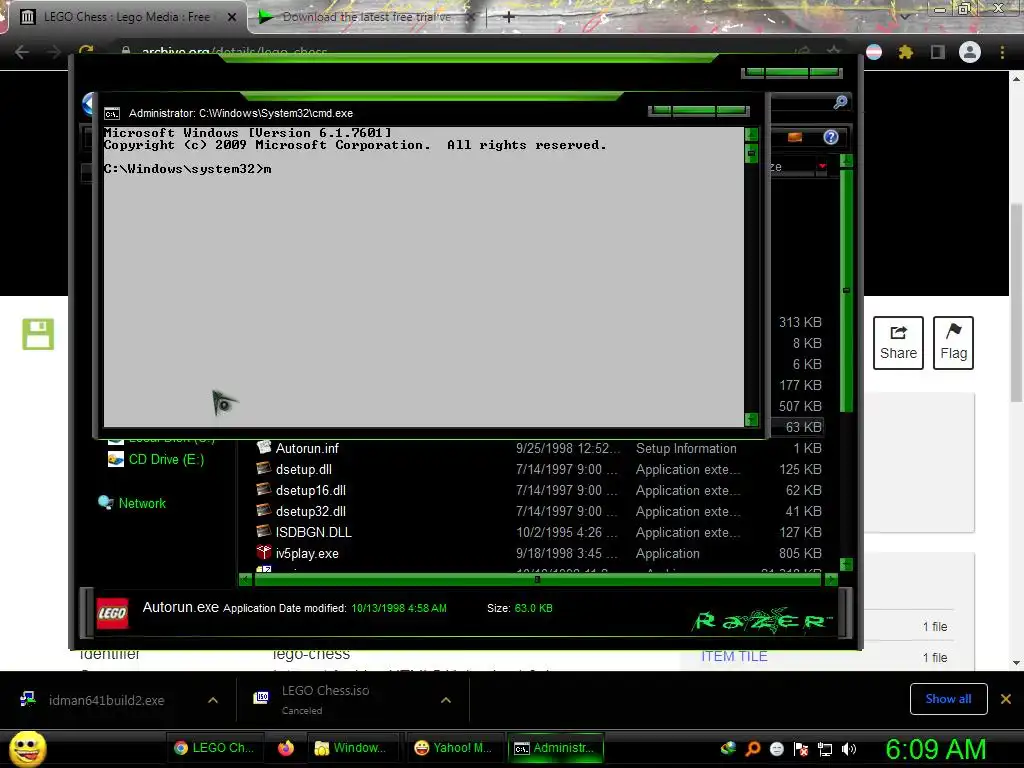Open Chrome three-dot menu

1002,52
